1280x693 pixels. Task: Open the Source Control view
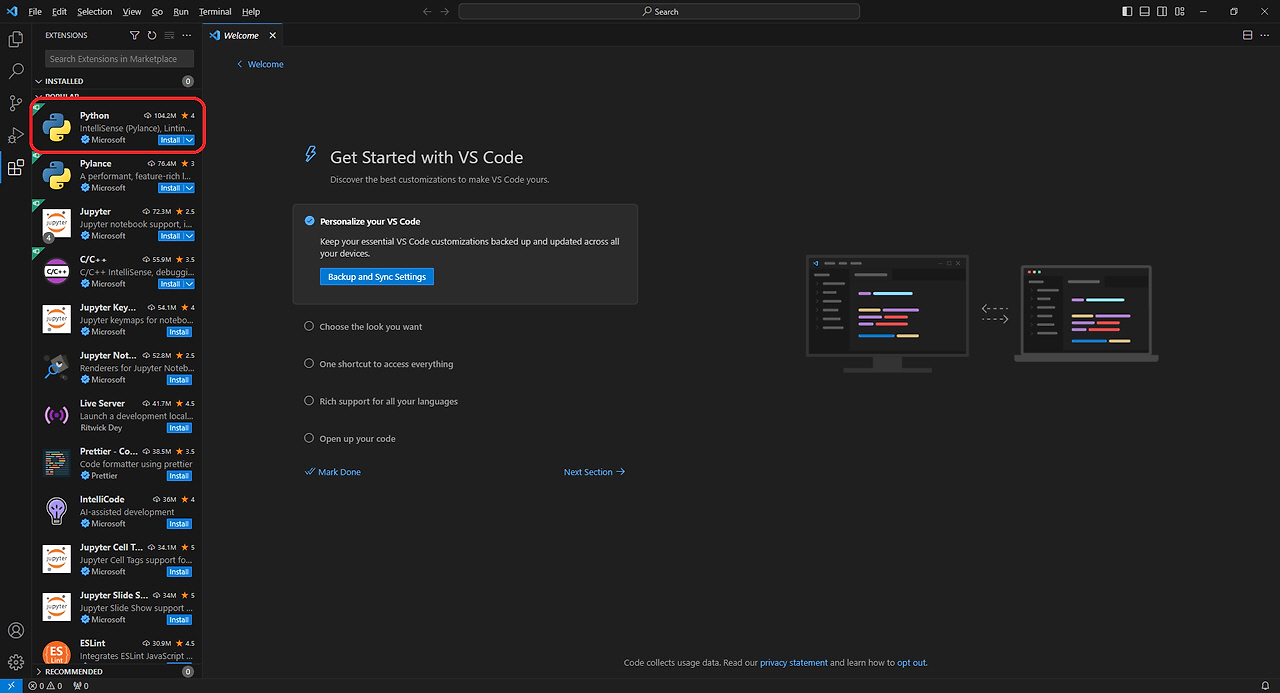pos(16,103)
